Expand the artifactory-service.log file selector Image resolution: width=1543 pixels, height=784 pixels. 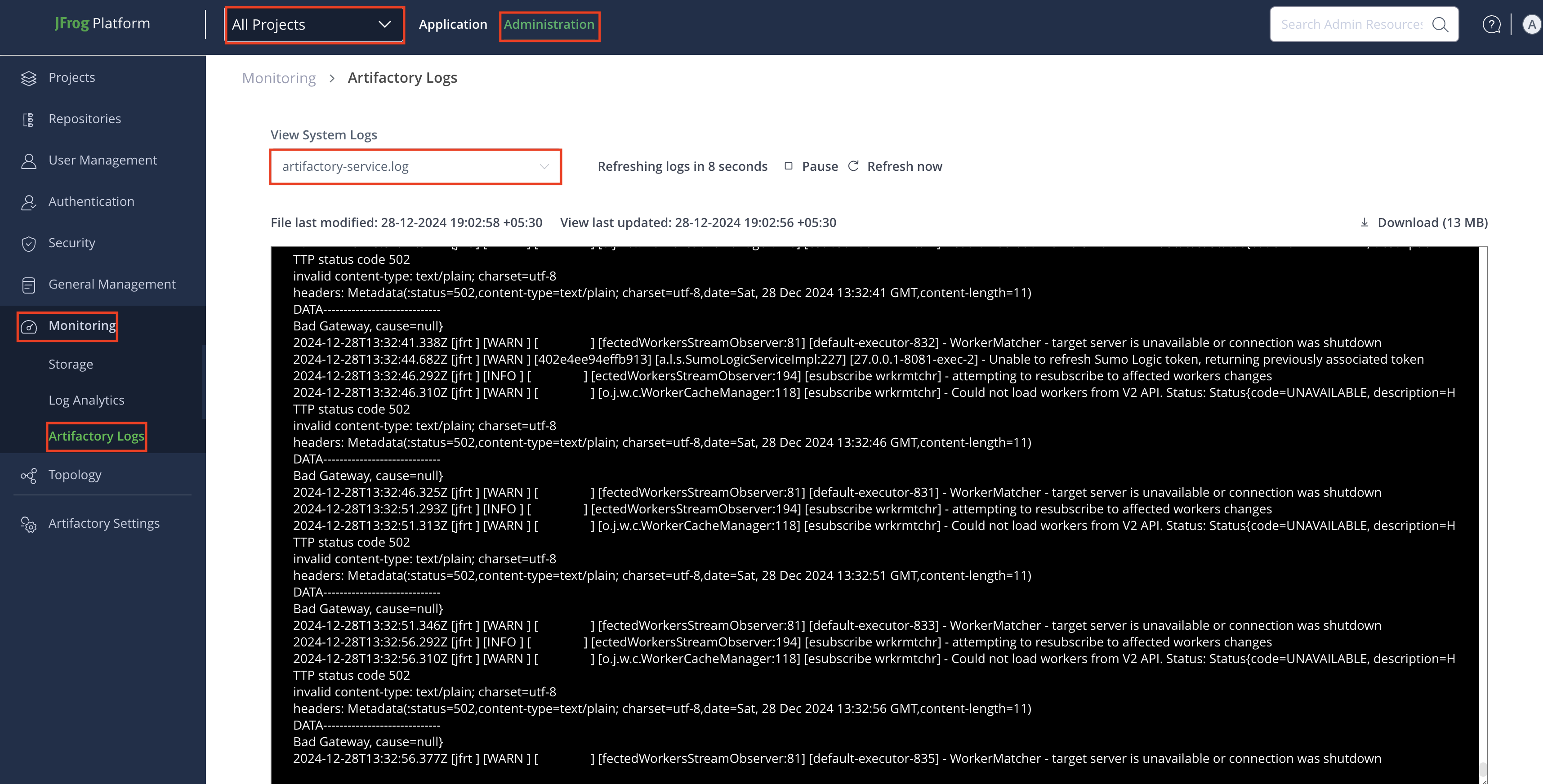tap(415, 166)
